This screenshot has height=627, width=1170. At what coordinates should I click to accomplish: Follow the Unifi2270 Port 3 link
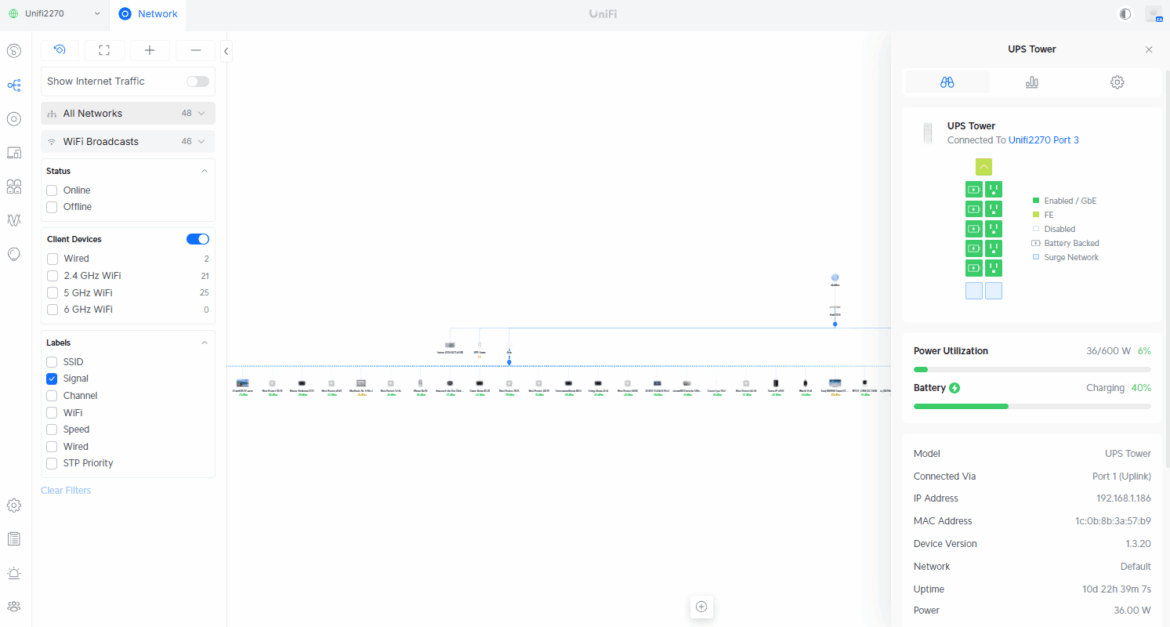pos(1043,140)
